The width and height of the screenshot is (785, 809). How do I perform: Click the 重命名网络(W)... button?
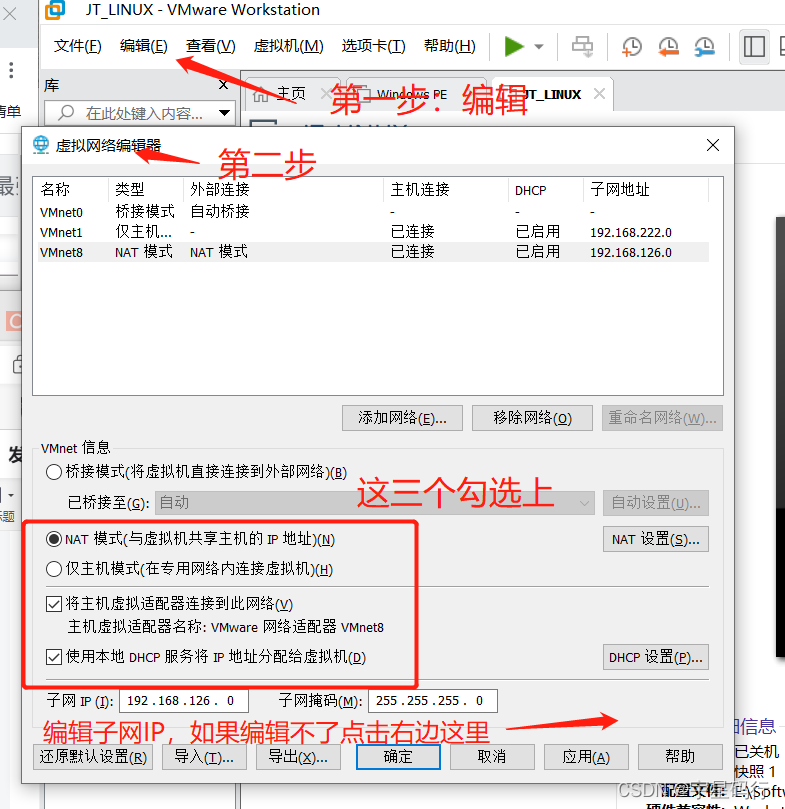pyautogui.click(x=662, y=418)
